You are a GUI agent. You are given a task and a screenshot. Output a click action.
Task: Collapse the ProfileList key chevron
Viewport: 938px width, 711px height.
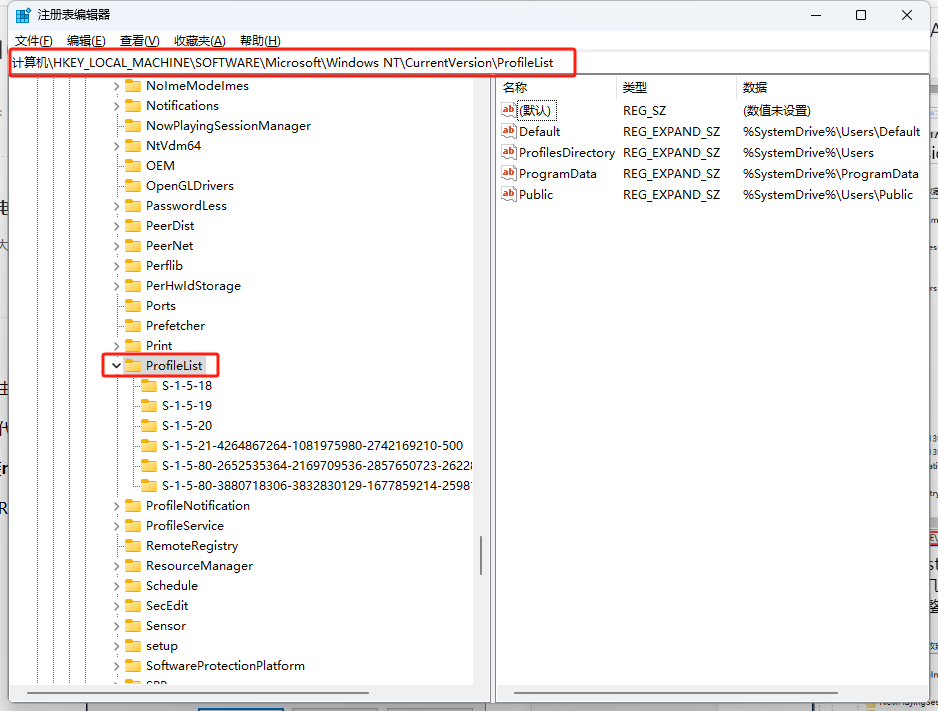(116, 365)
